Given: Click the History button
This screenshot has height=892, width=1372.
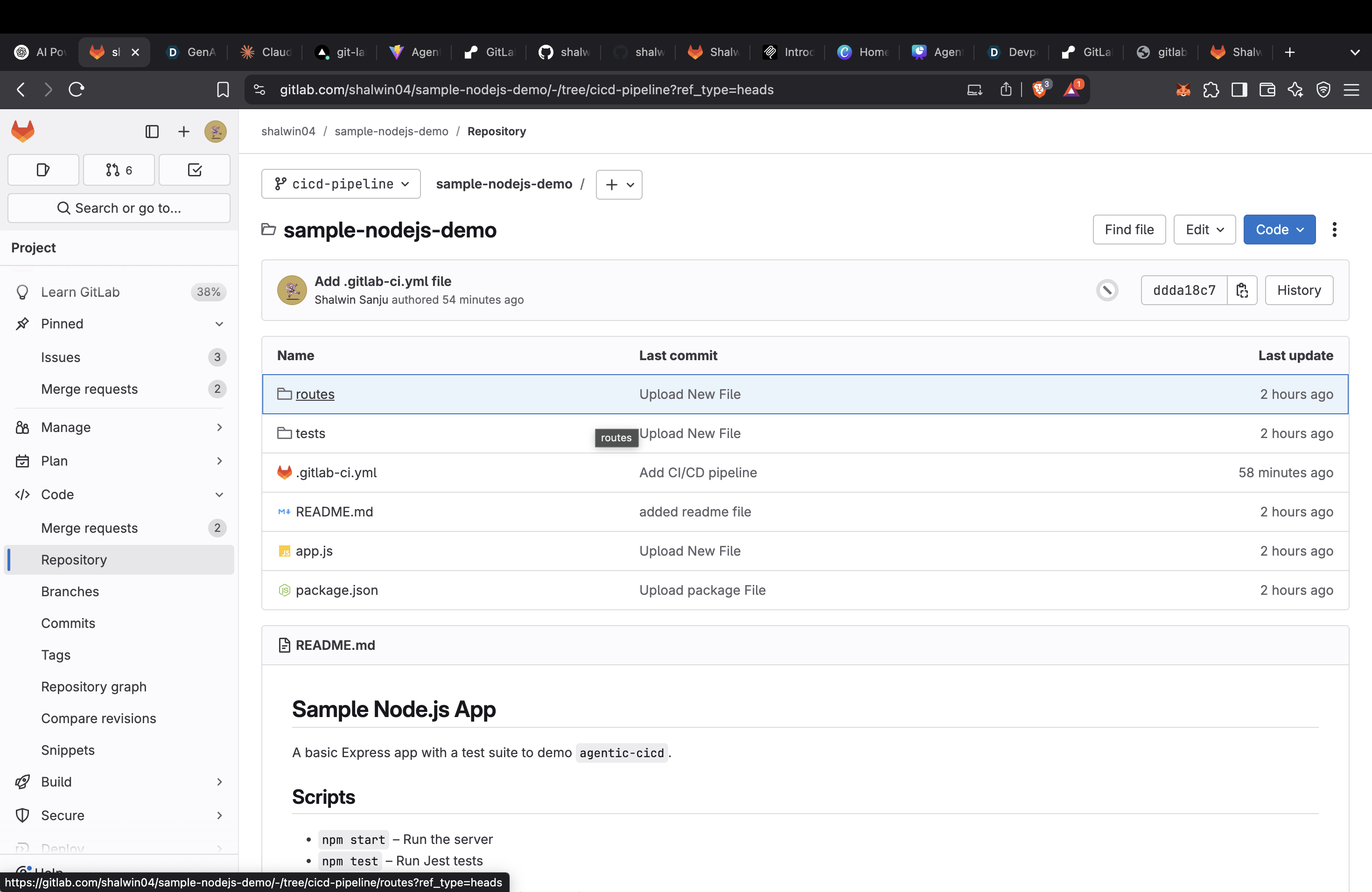Looking at the screenshot, I should tap(1298, 291).
